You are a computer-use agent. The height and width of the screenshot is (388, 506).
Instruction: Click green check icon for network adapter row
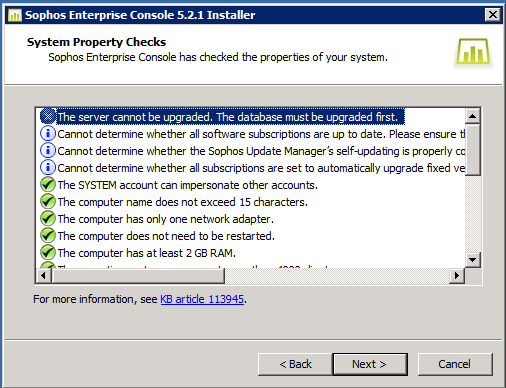pos(48,219)
